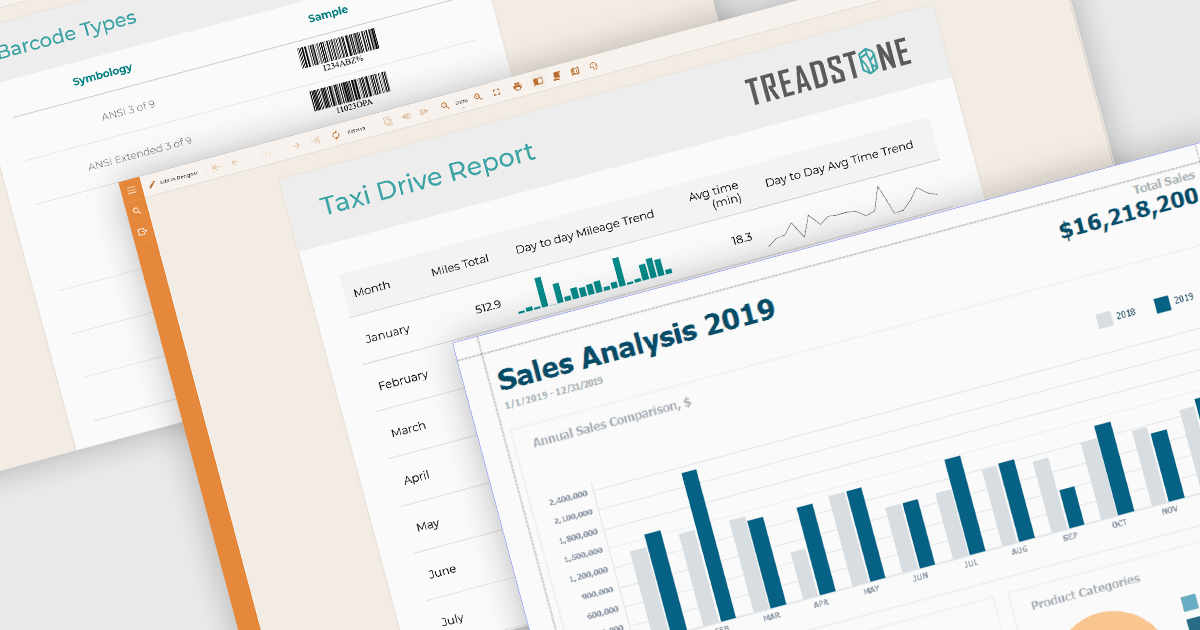Go to the previous report page
1200x630 pixels.
click(235, 162)
